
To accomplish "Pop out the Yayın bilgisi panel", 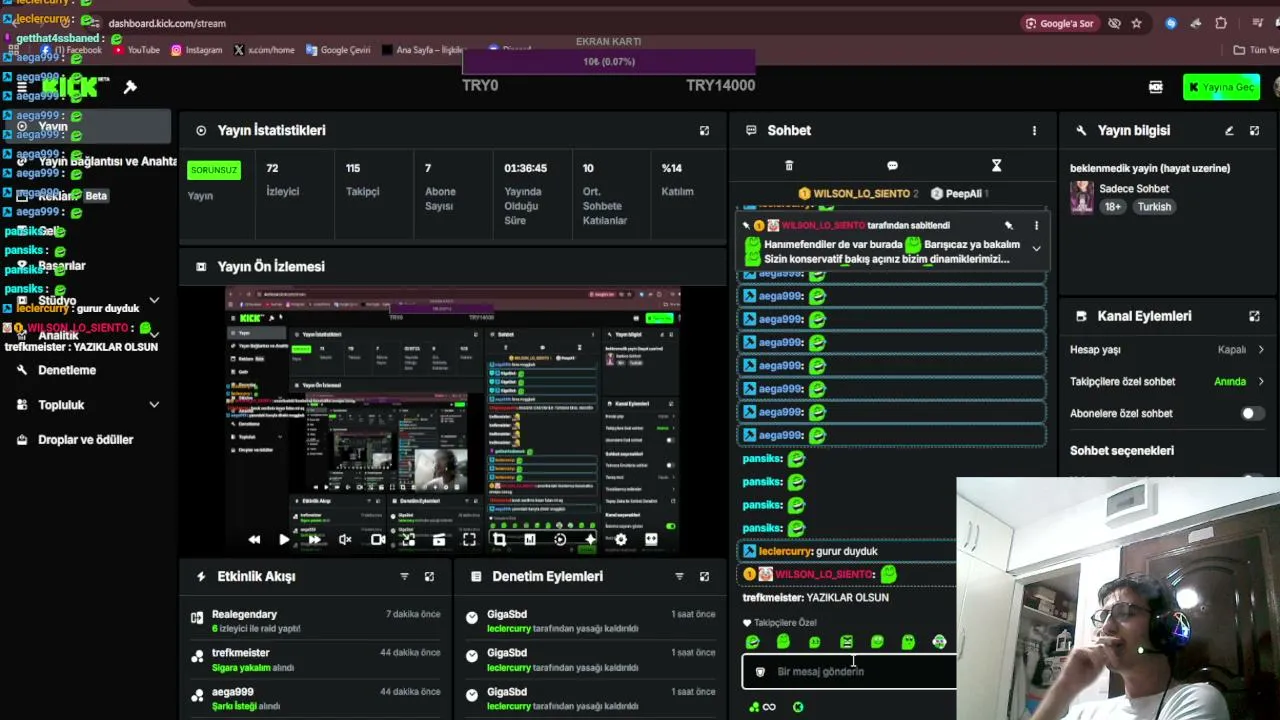I will click(1255, 130).
